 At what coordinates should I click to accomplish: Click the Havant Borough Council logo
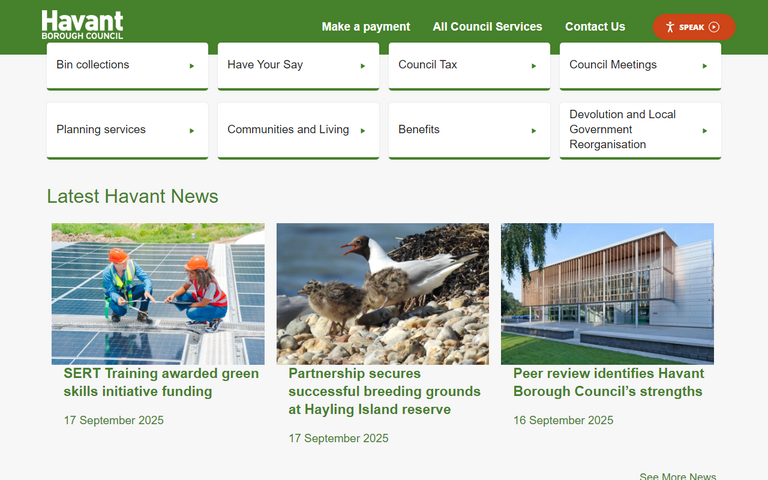82,25
